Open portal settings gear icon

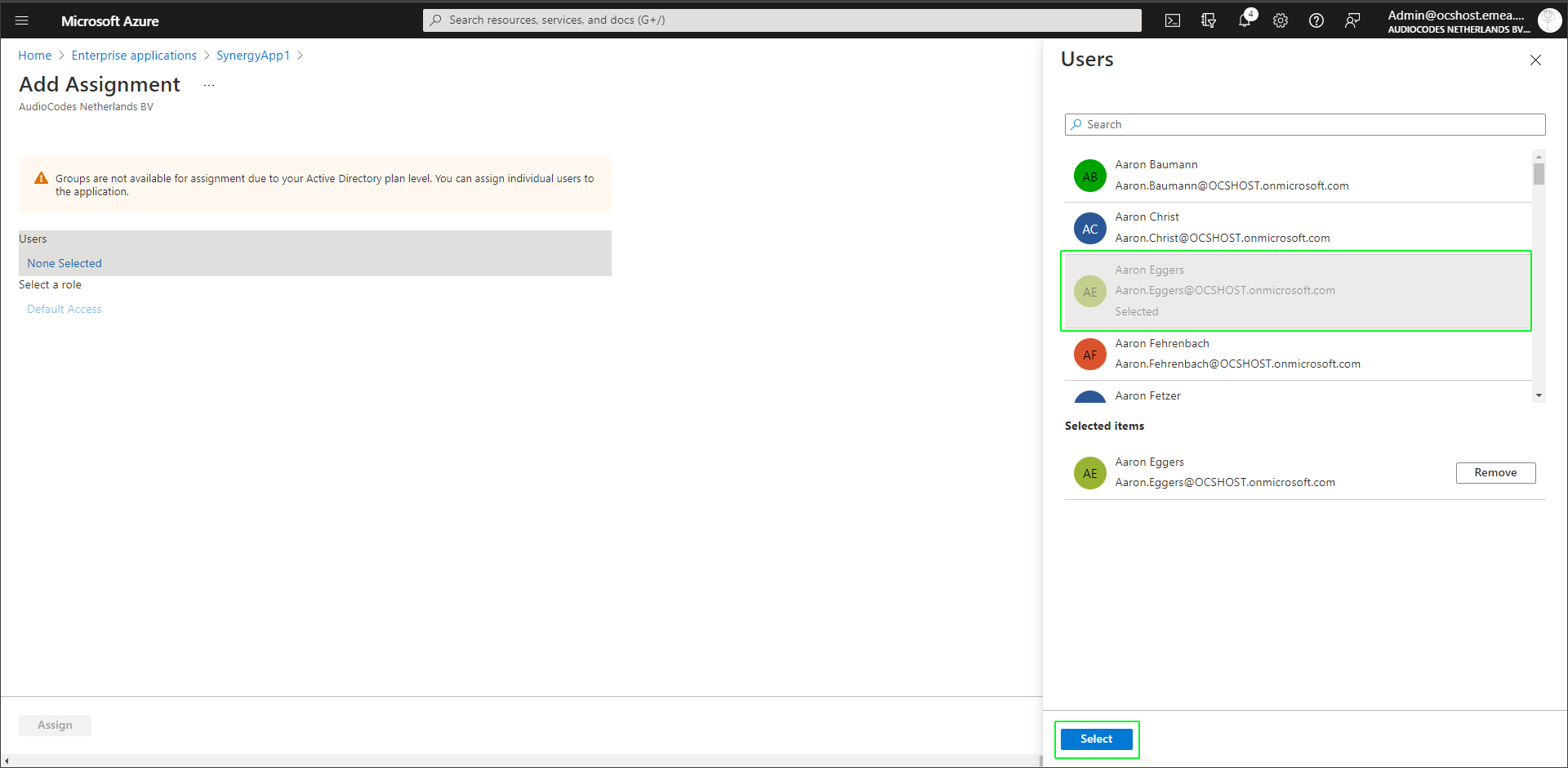click(1281, 20)
